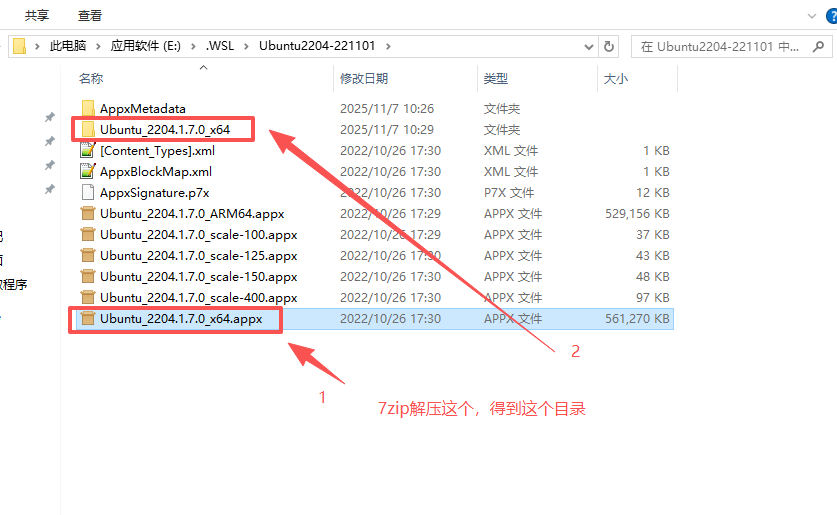
Task: Click the 529,156 KB size cell
Action: tap(637, 213)
